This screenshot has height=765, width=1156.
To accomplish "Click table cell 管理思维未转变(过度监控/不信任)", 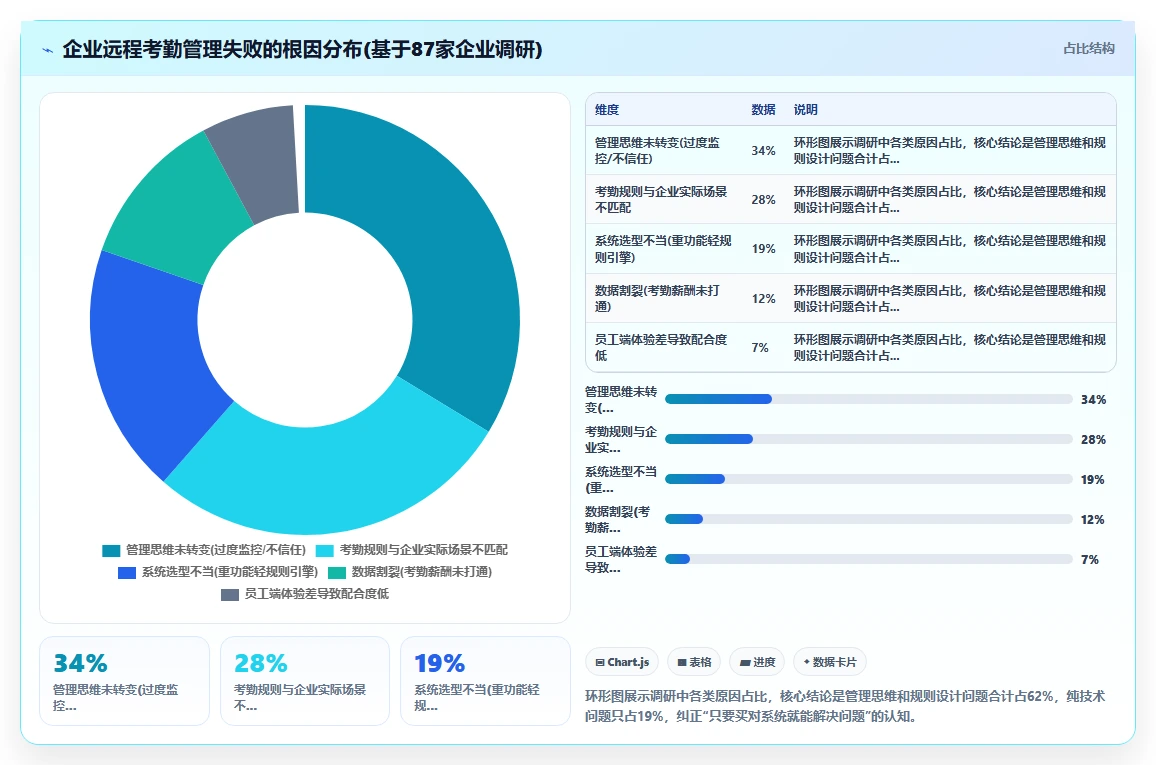I will pyautogui.click(x=664, y=150).
